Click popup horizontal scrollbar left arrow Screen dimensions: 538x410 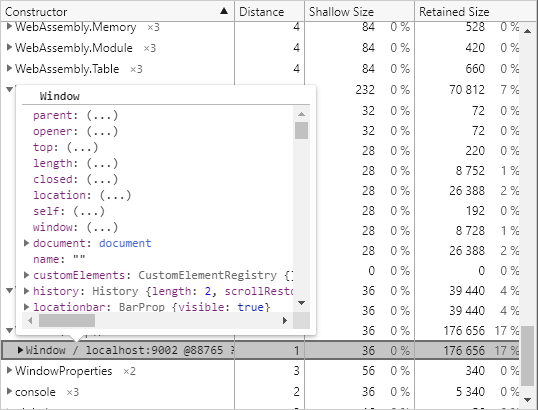30,320
